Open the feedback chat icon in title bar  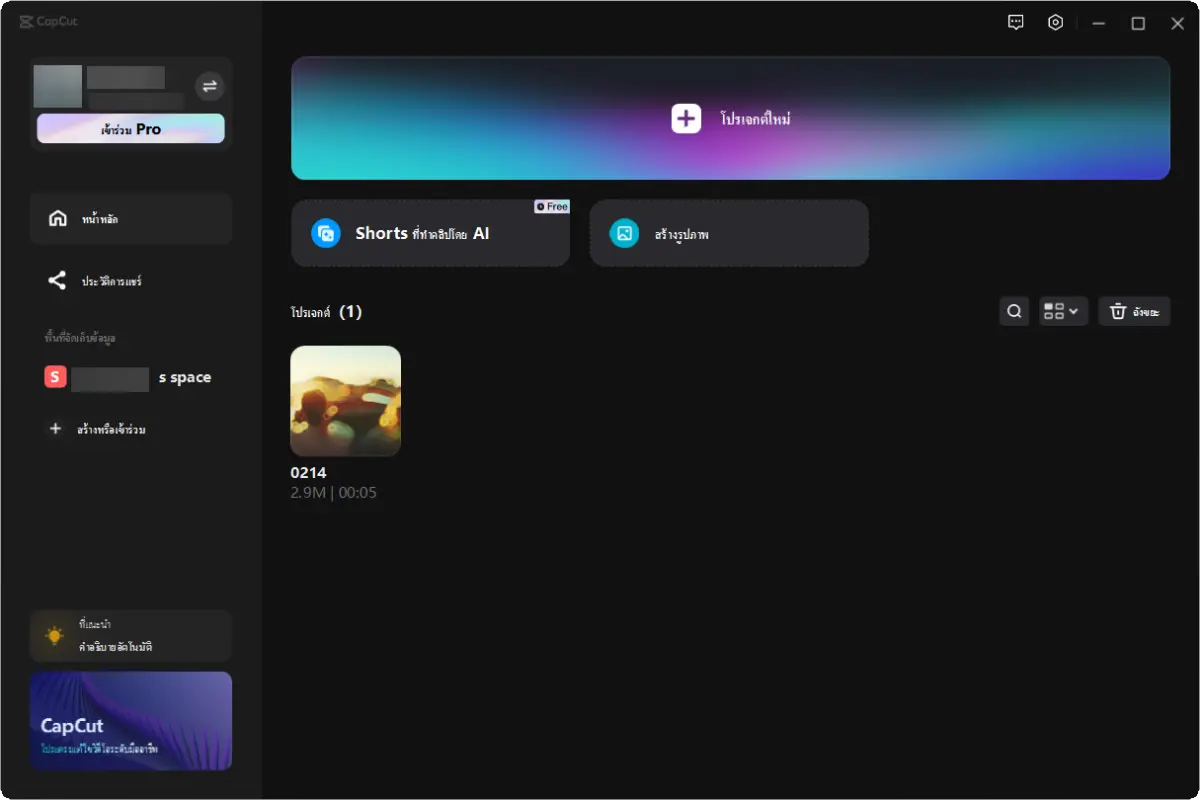[1016, 22]
